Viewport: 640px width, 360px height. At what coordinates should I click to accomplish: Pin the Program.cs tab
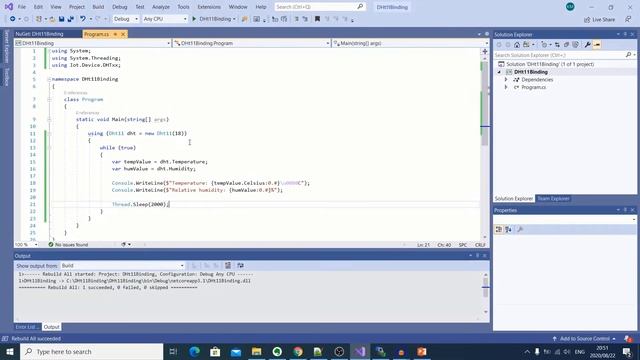pos(115,34)
